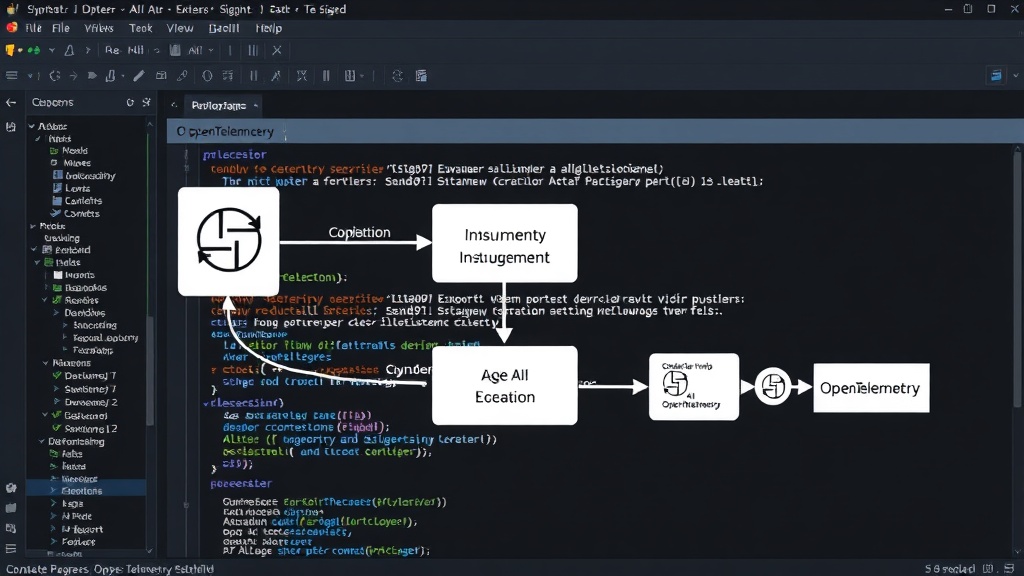Open dropdown arrow beside blue panel icon
This screenshot has height=576, width=1024.
1015,76
